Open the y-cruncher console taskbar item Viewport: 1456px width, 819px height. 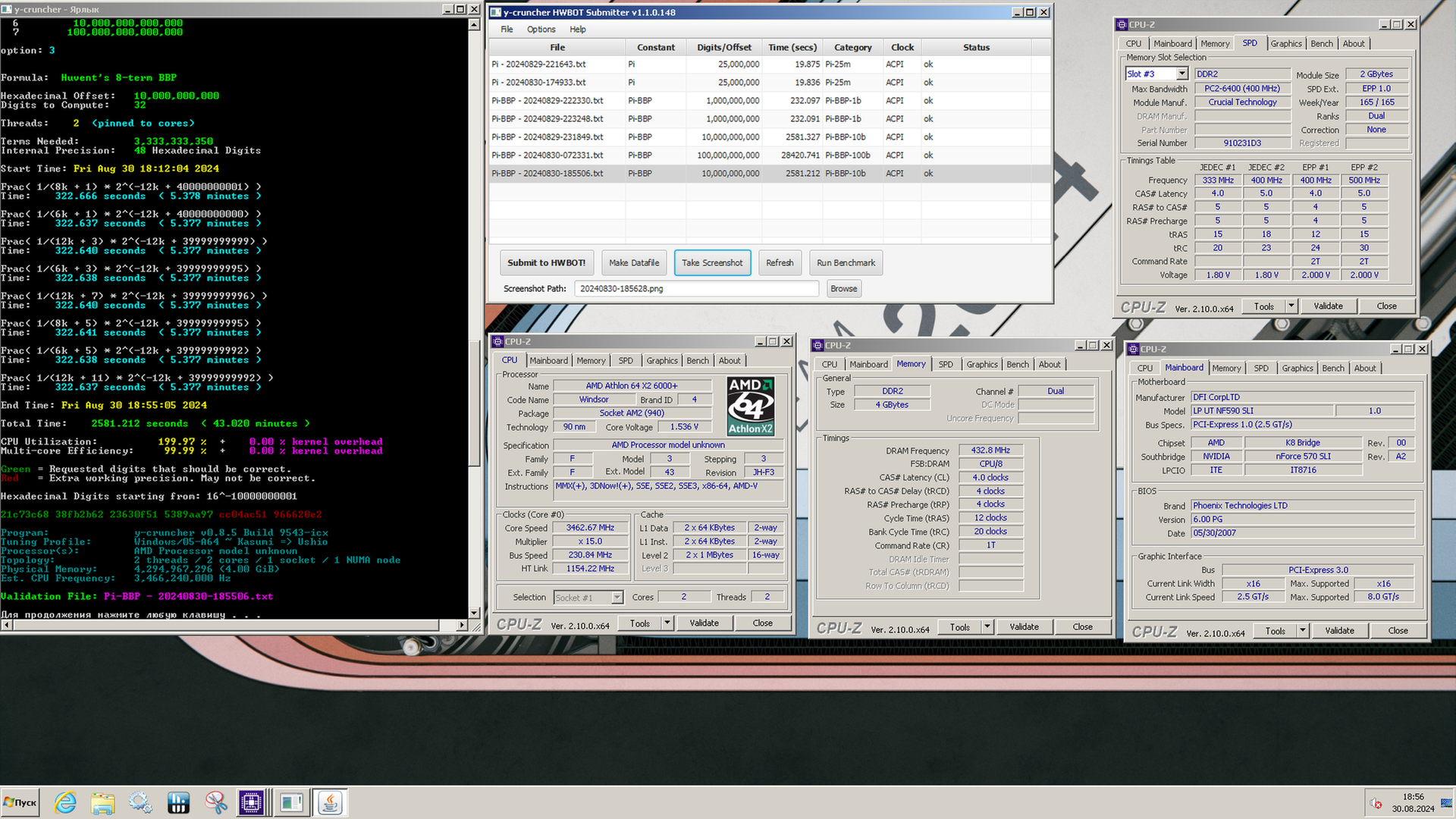291,802
